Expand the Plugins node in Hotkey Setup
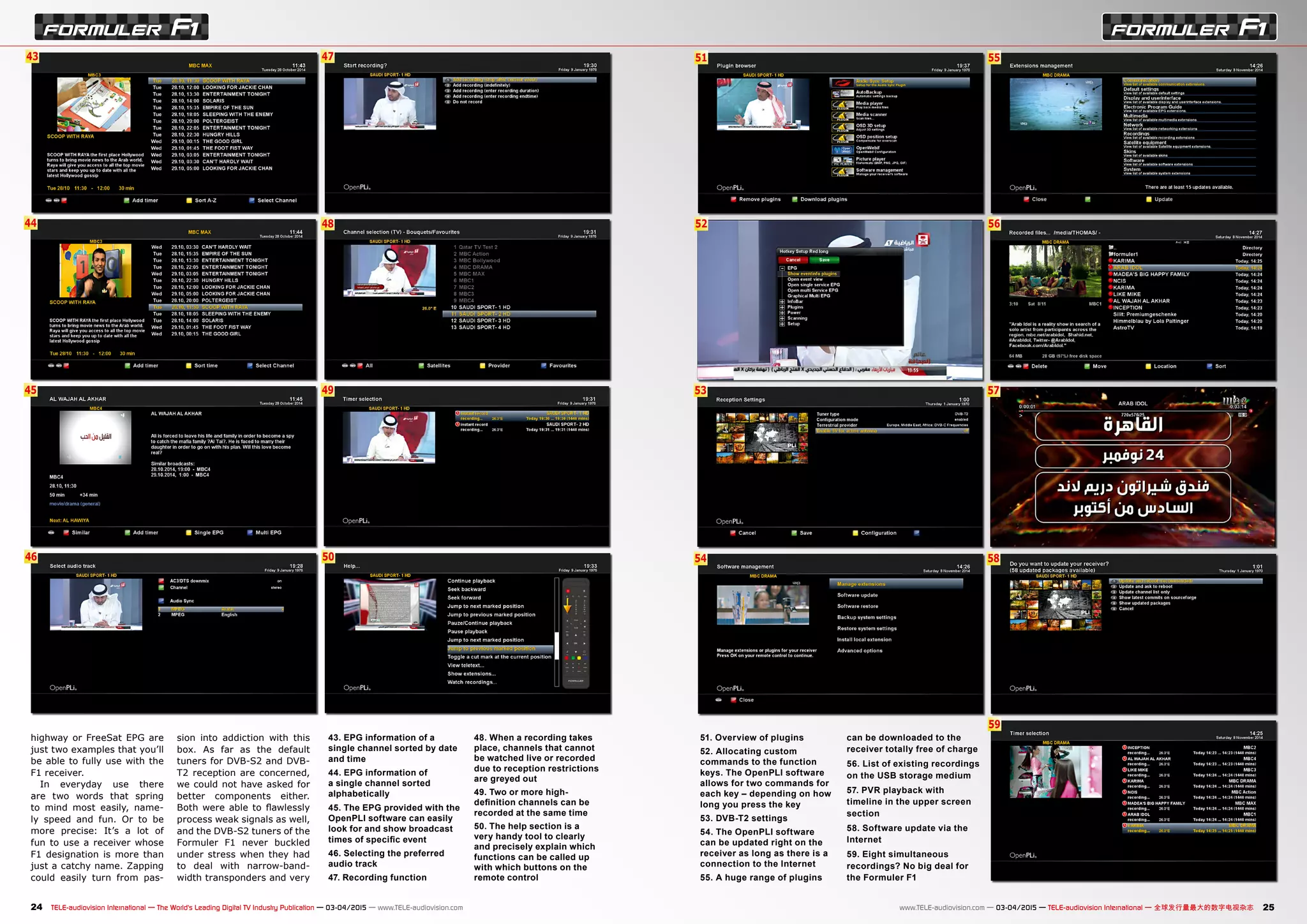The image size is (1307, 924). [782, 307]
